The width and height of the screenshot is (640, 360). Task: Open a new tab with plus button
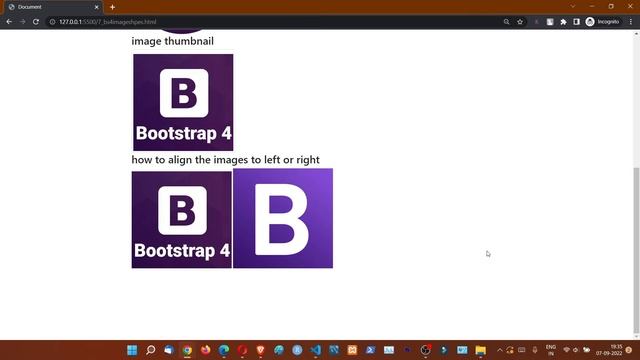coord(112,7)
